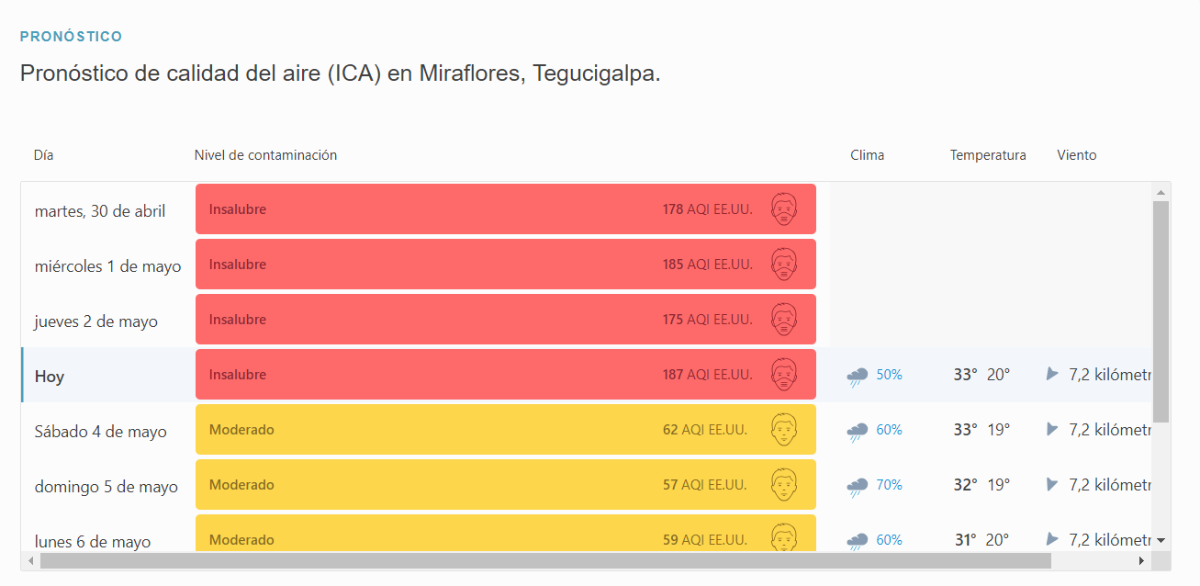Image resolution: width=1200 pixels, height=586 pixels.
Task: Click the wind direction arrow in the Hoy row
Action: tap(1052, 374)
